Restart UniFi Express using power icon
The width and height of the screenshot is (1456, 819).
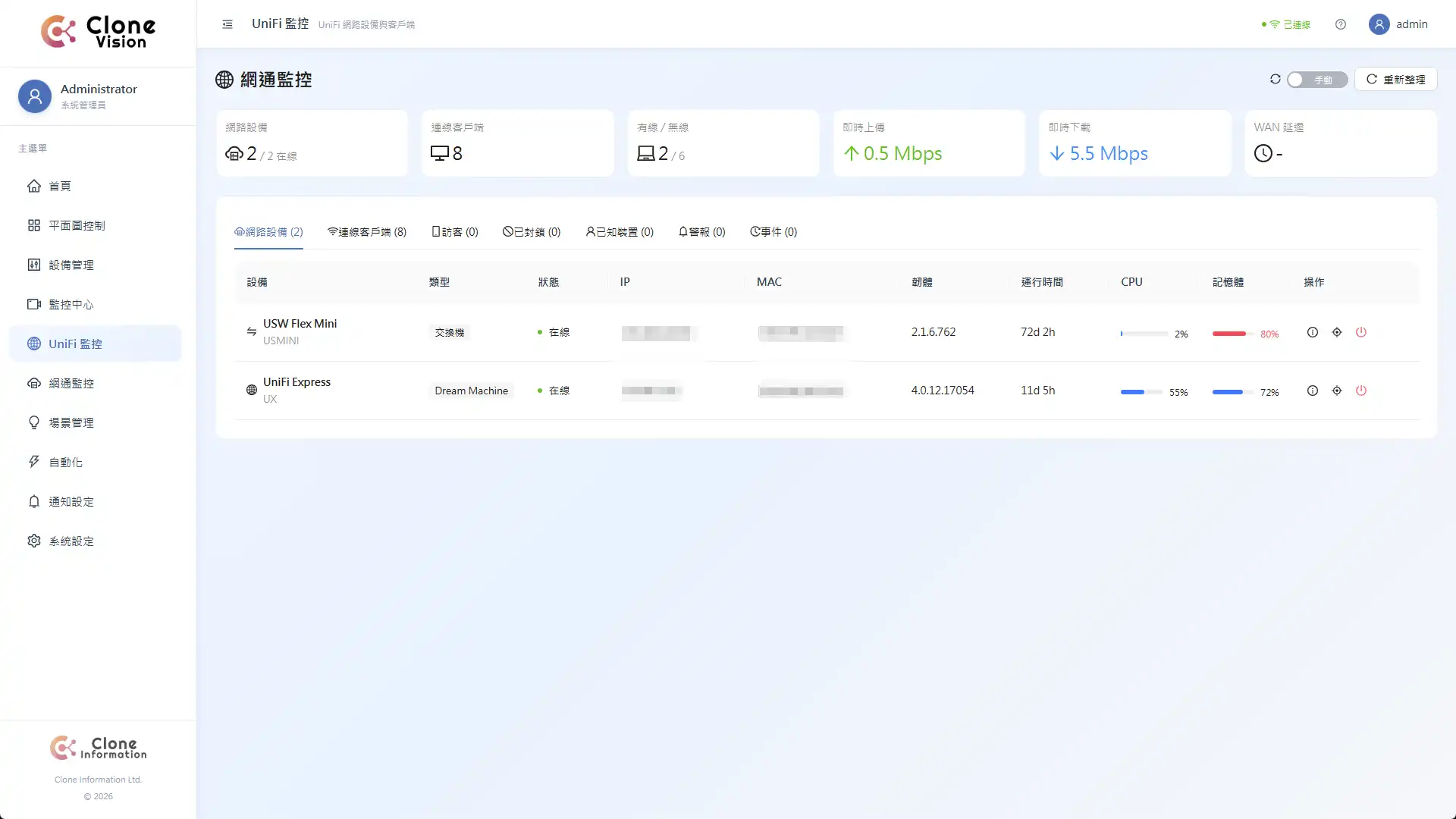(1361, 391)
